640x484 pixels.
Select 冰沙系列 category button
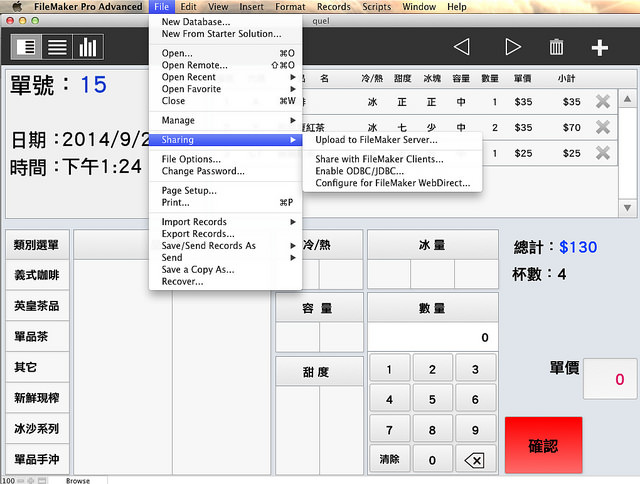[37, 428]
